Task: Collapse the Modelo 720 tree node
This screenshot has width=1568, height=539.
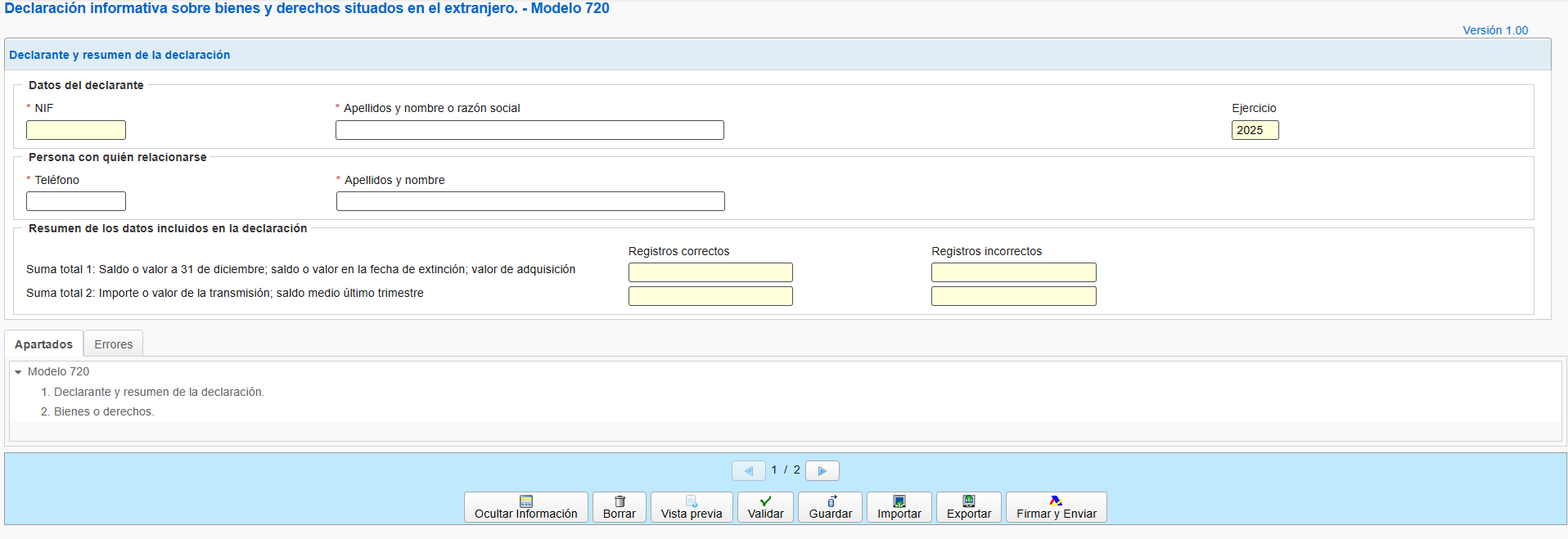Action: coord(18,372)
